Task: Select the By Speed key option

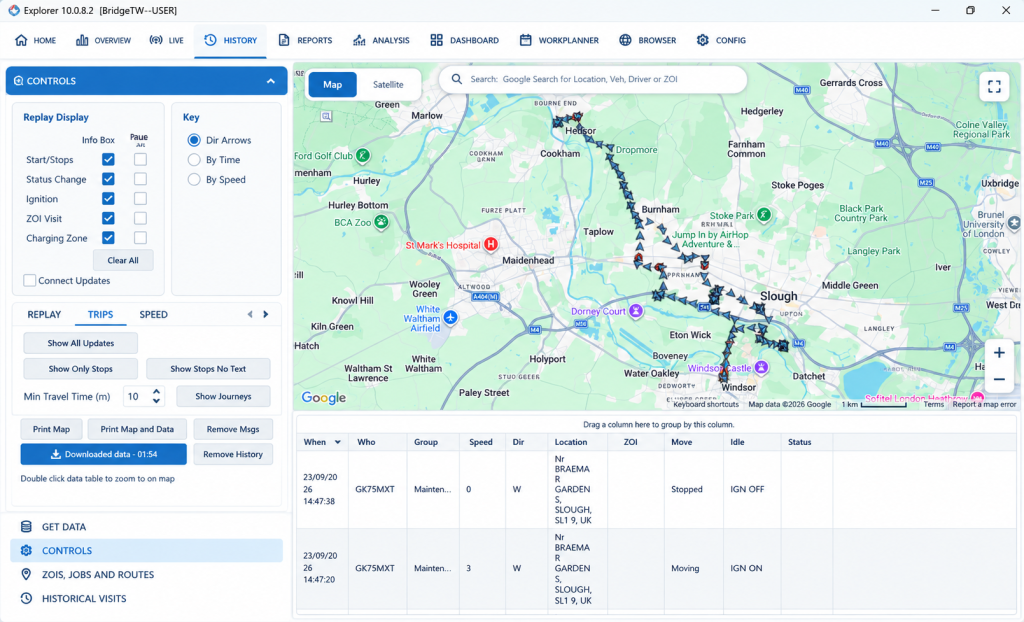Action: [x=194, y=180]
